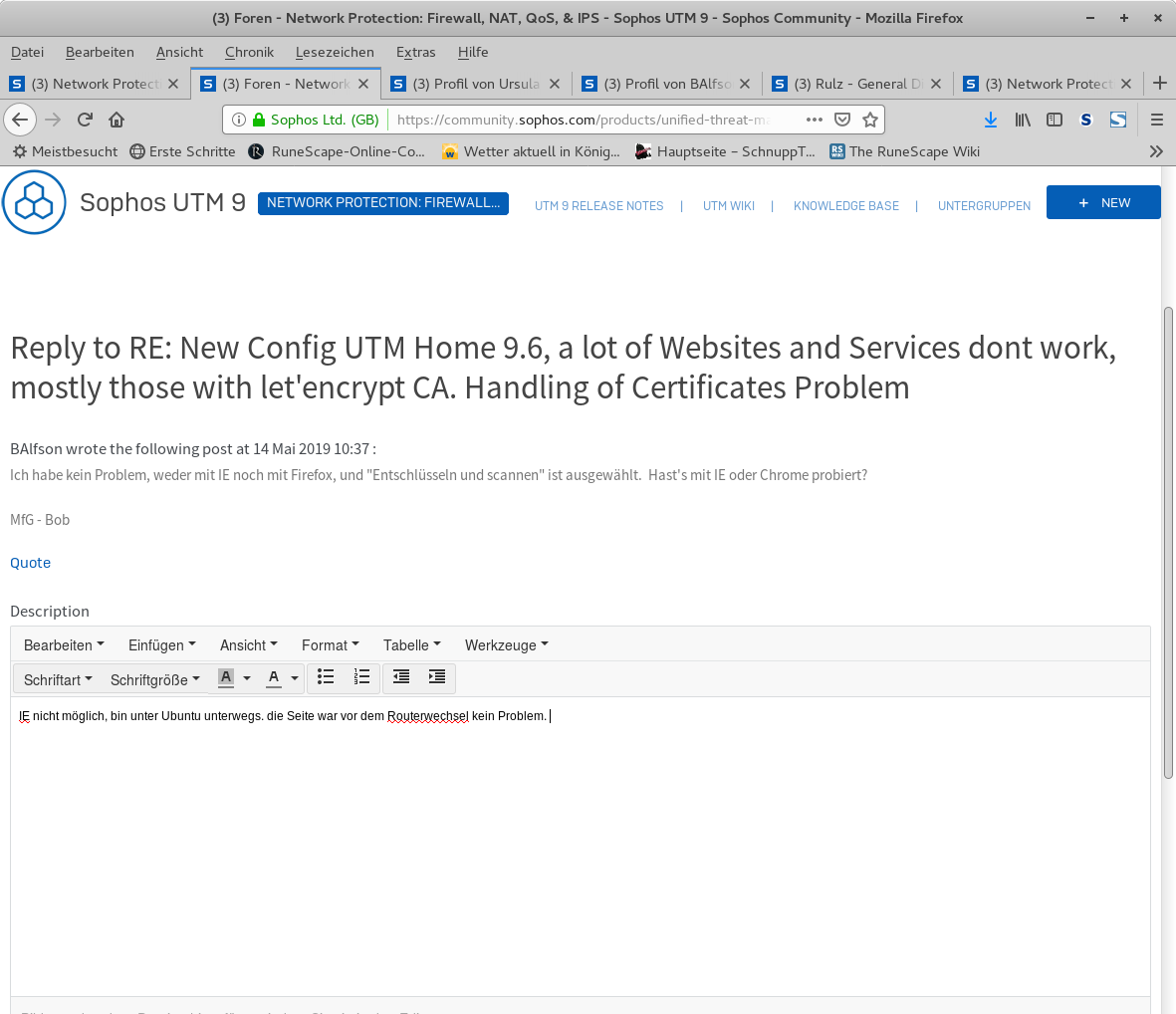Expand the editor Ansicht menu
The image size is (1176, 1014).
(x=248, y=645)
